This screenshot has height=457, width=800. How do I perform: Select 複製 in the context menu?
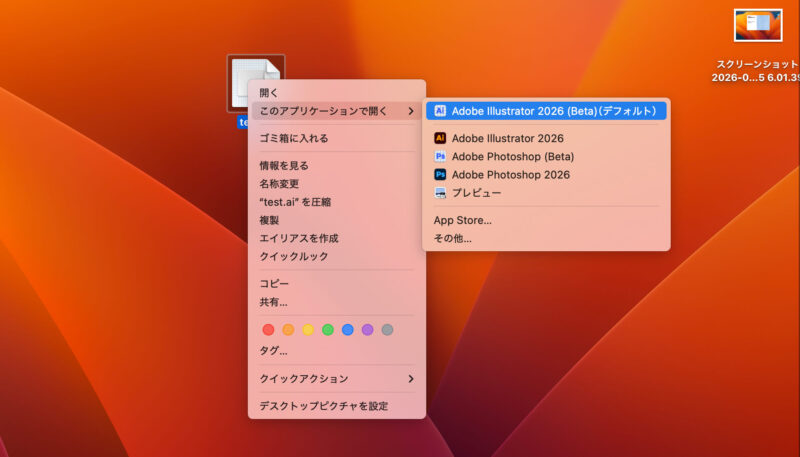[x=337, y=220]
